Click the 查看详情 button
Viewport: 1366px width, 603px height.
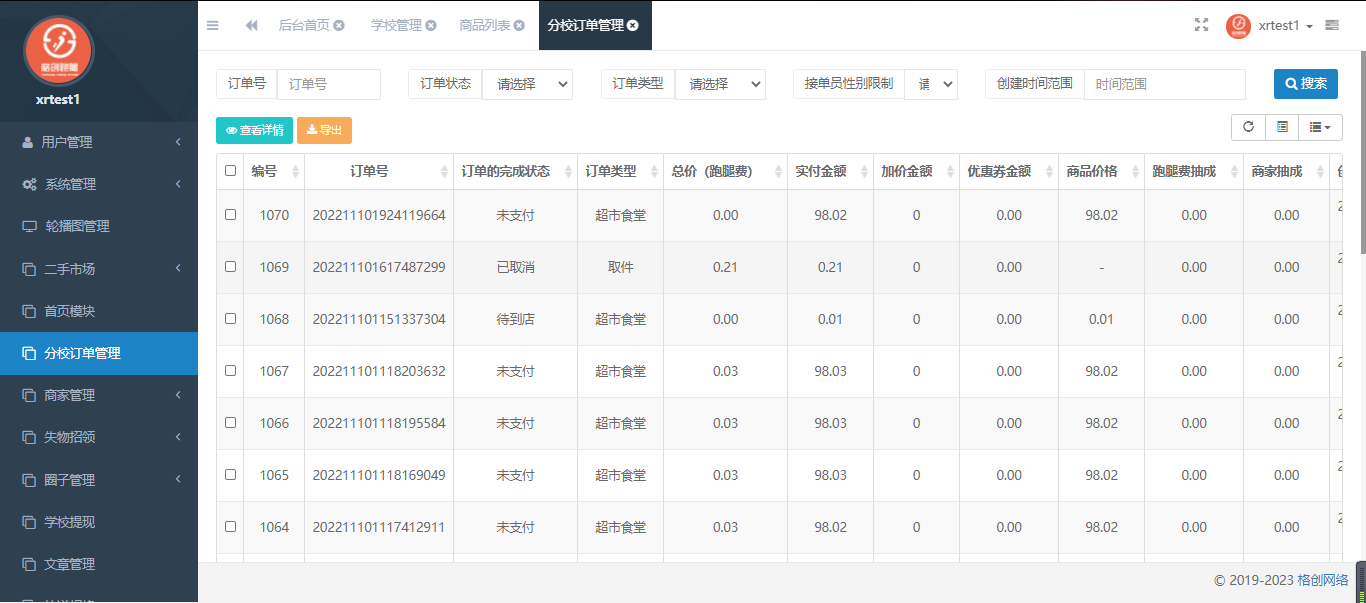254,130
